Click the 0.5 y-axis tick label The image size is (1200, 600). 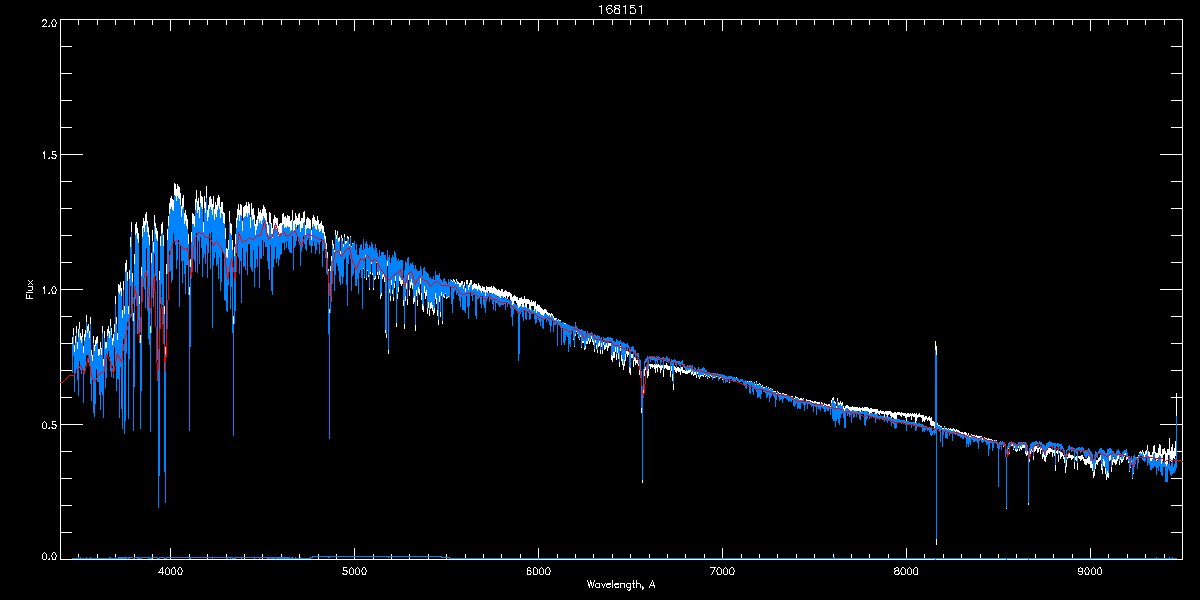click(48, 424)
